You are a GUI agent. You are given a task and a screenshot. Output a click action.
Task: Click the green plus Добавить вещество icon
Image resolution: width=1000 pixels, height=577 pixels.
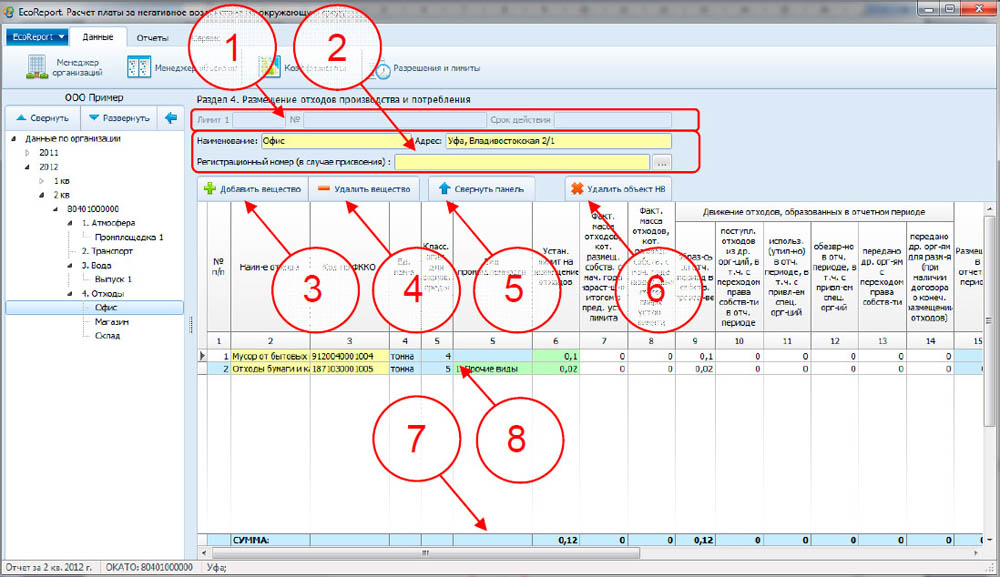tap(210, 189)
